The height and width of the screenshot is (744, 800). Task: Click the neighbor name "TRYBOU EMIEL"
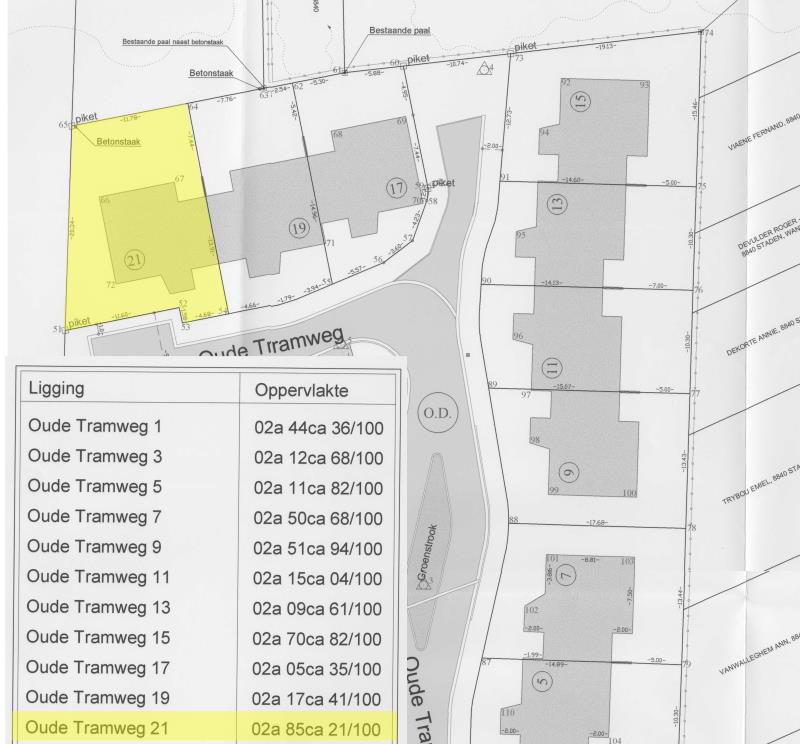(x=747, y=491)
